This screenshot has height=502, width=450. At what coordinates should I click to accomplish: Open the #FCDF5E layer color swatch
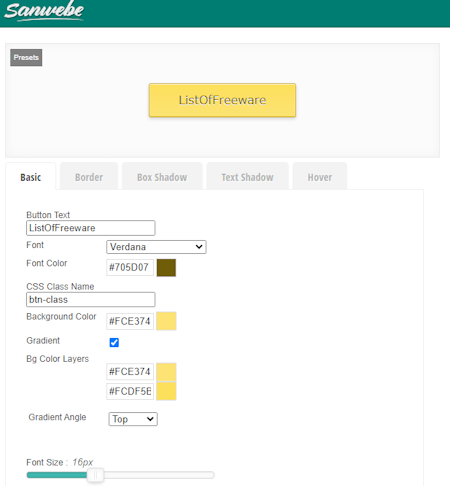pyautogui.click(x=166, y=391)
